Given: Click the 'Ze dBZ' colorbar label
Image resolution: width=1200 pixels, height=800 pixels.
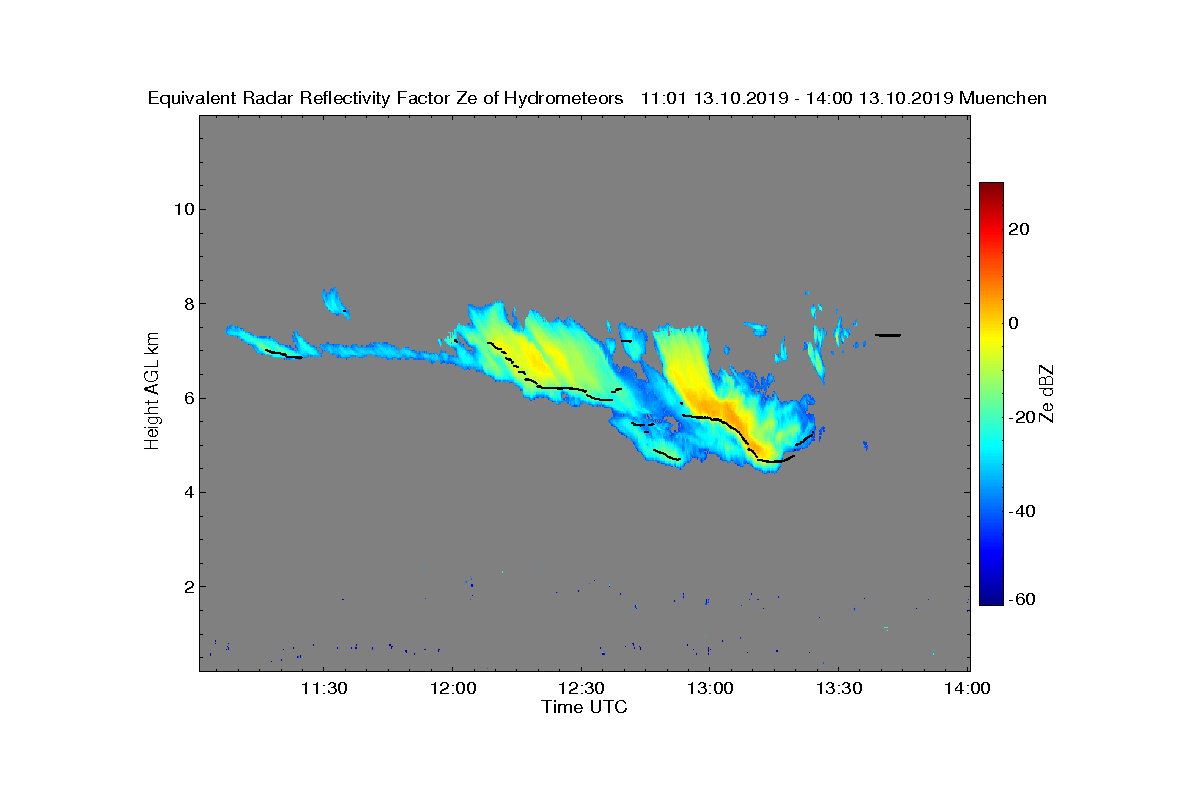Looking at the screenshot, I should point(1047,393).
